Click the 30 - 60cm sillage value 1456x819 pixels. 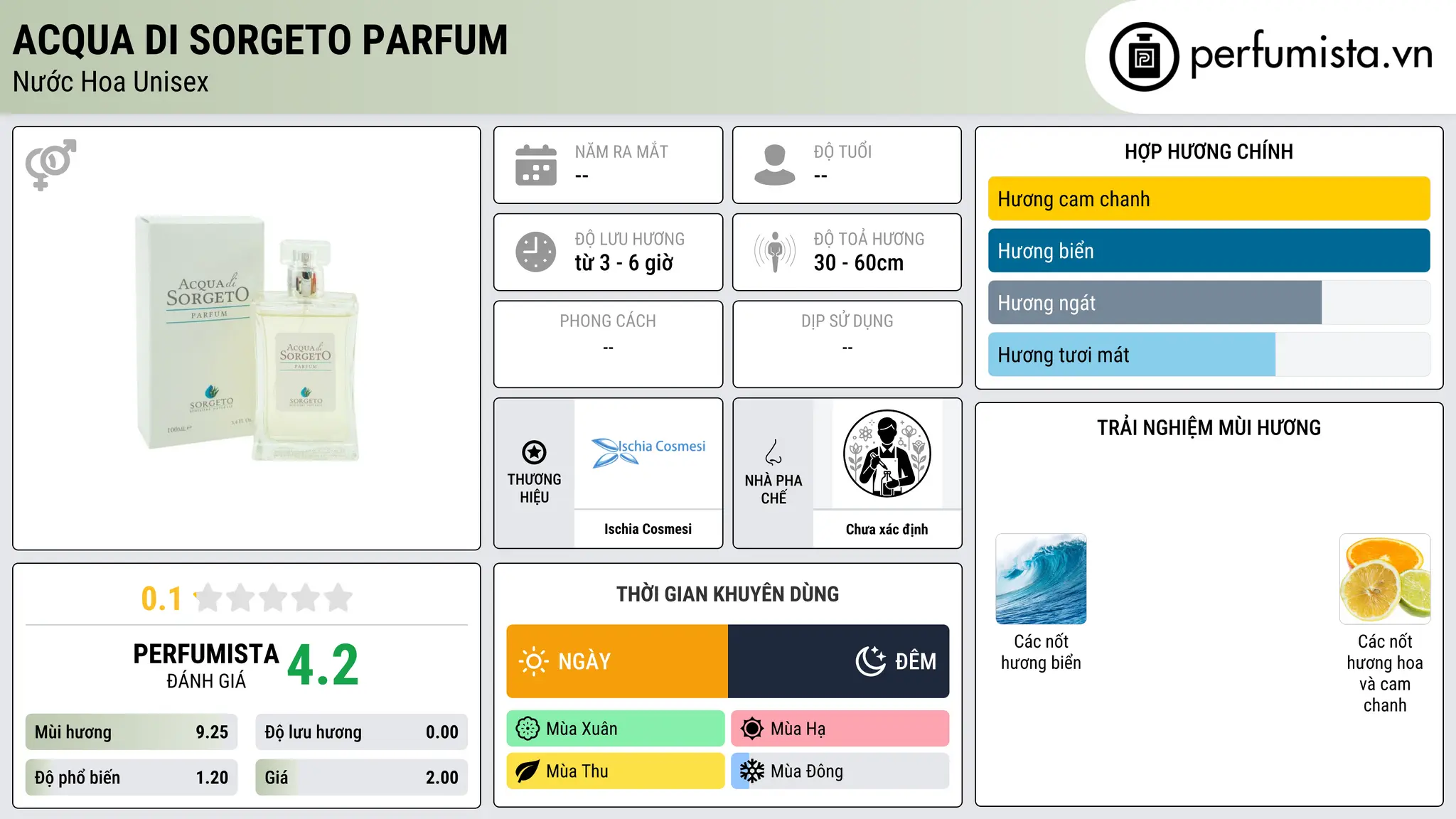click(859, 263)
